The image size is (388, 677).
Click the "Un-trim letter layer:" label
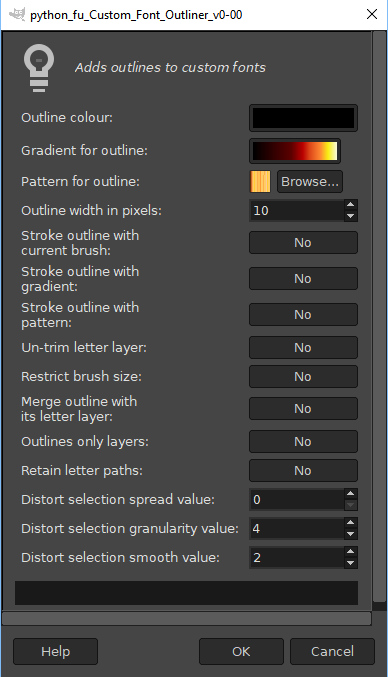(x=84, y=347)
